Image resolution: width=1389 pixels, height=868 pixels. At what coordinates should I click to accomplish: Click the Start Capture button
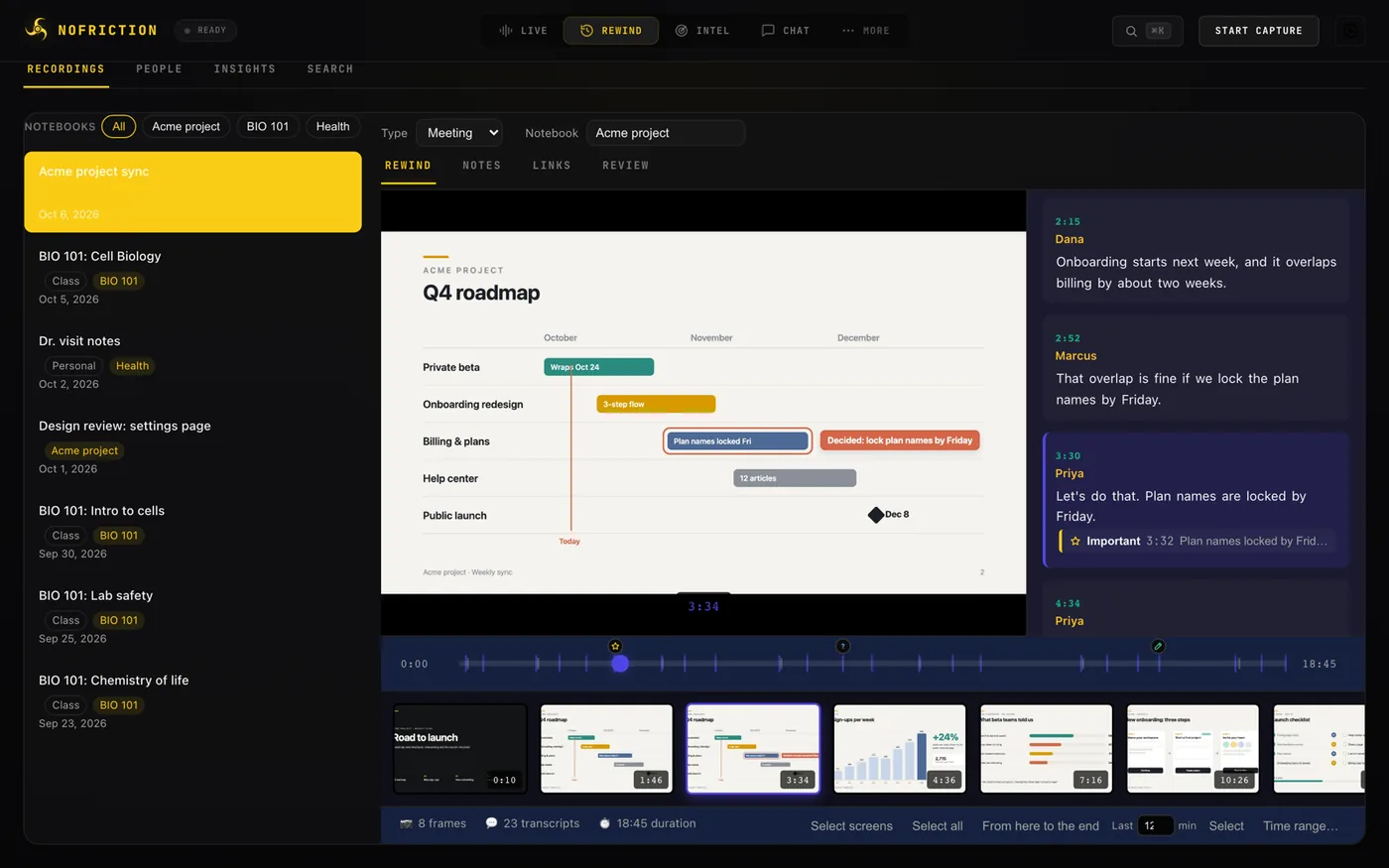pyautogui.click(x=1258, y=31)
